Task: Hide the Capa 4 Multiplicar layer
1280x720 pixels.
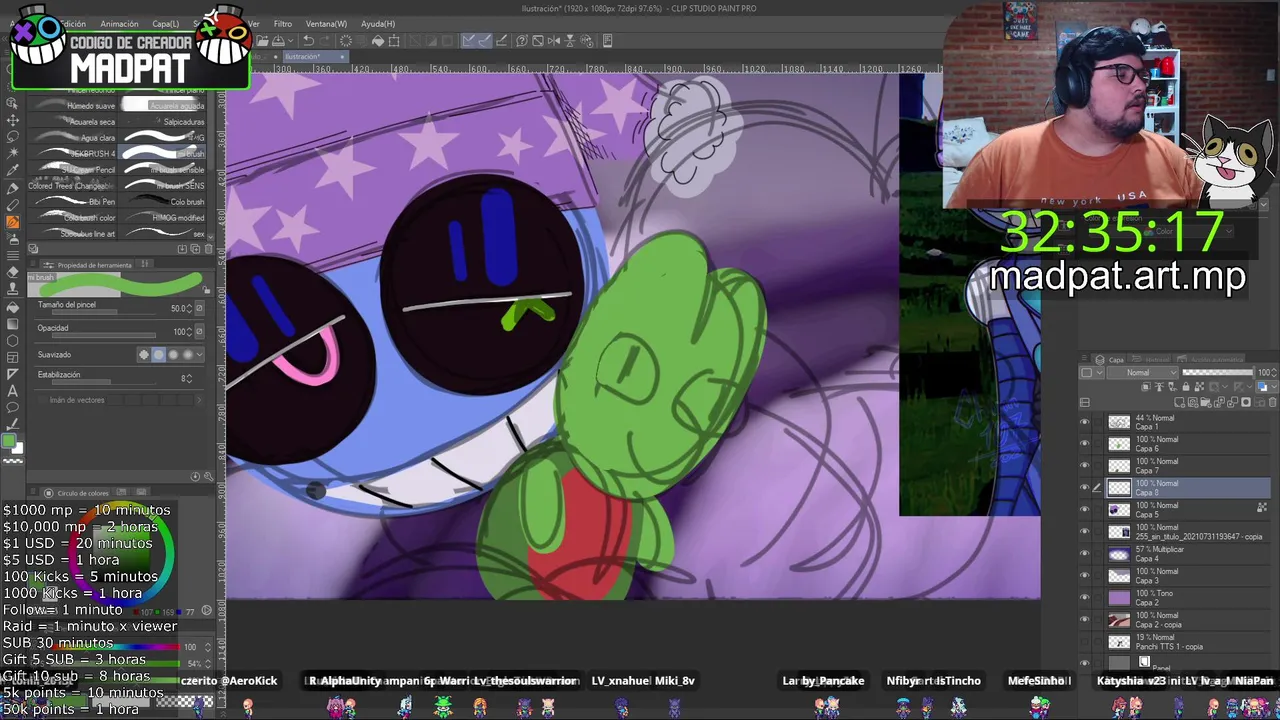Action: click(x=1085, y=554)
